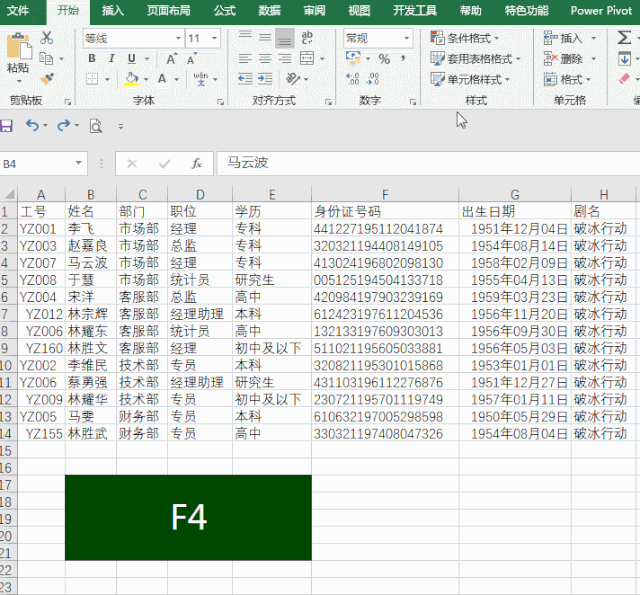Increase decimal places
The width and height of the screenshot is (640, 595).
coord(353,79)
